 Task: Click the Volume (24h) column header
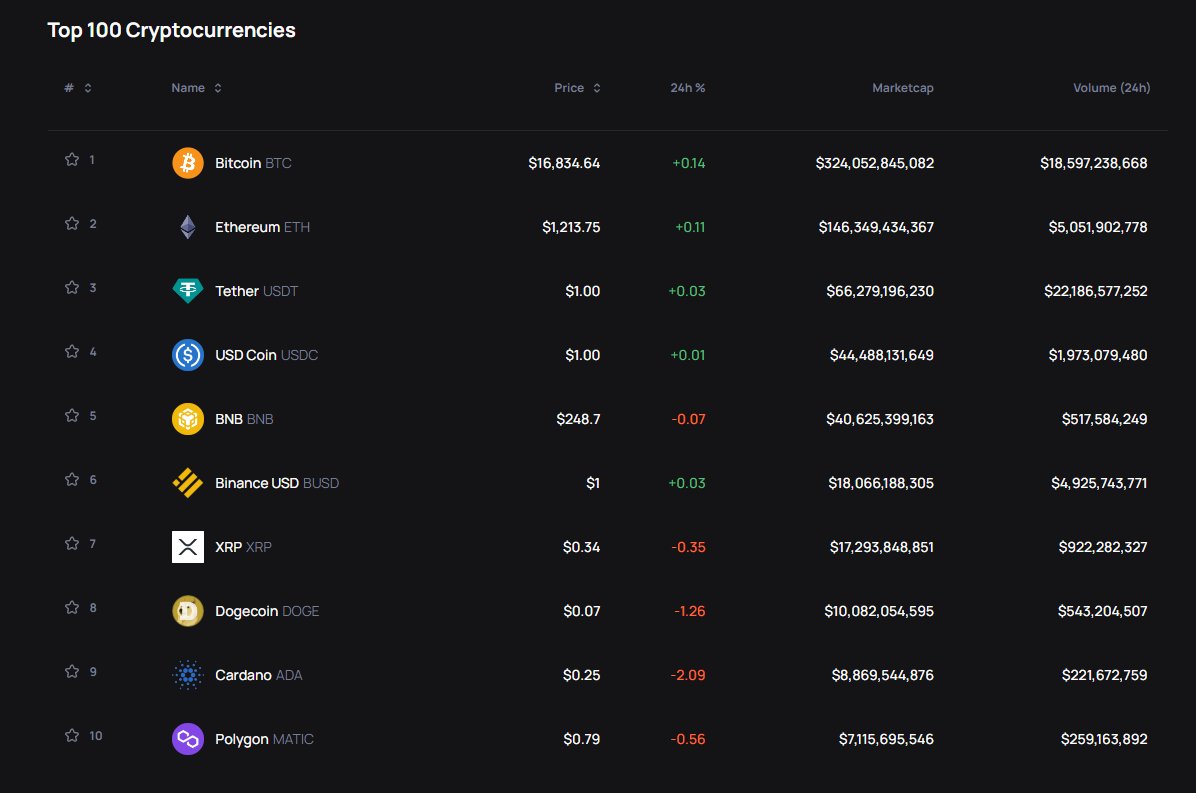1111,88
